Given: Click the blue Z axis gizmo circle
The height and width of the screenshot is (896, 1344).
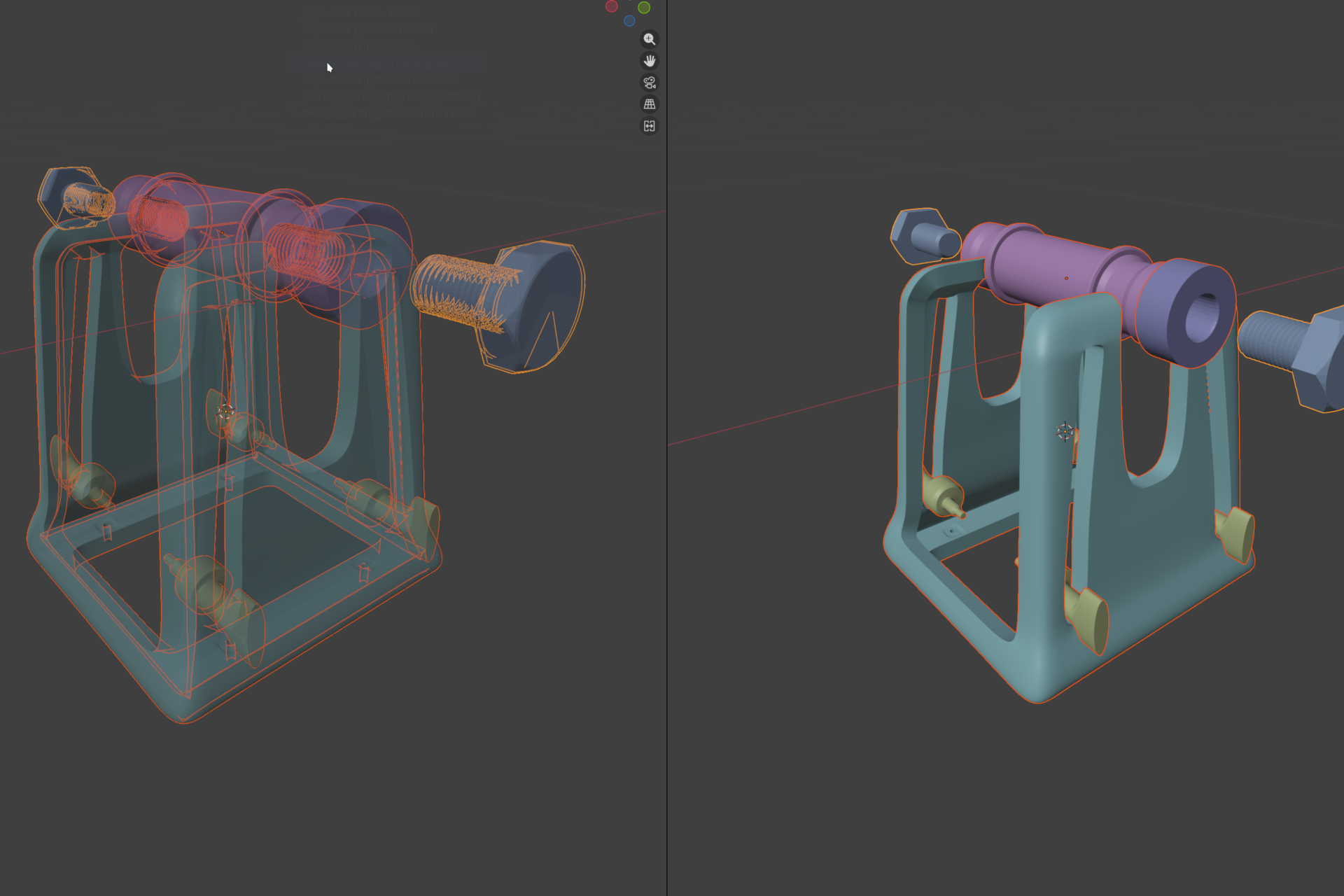Looking at the screenshot, I should coord(629,21).
